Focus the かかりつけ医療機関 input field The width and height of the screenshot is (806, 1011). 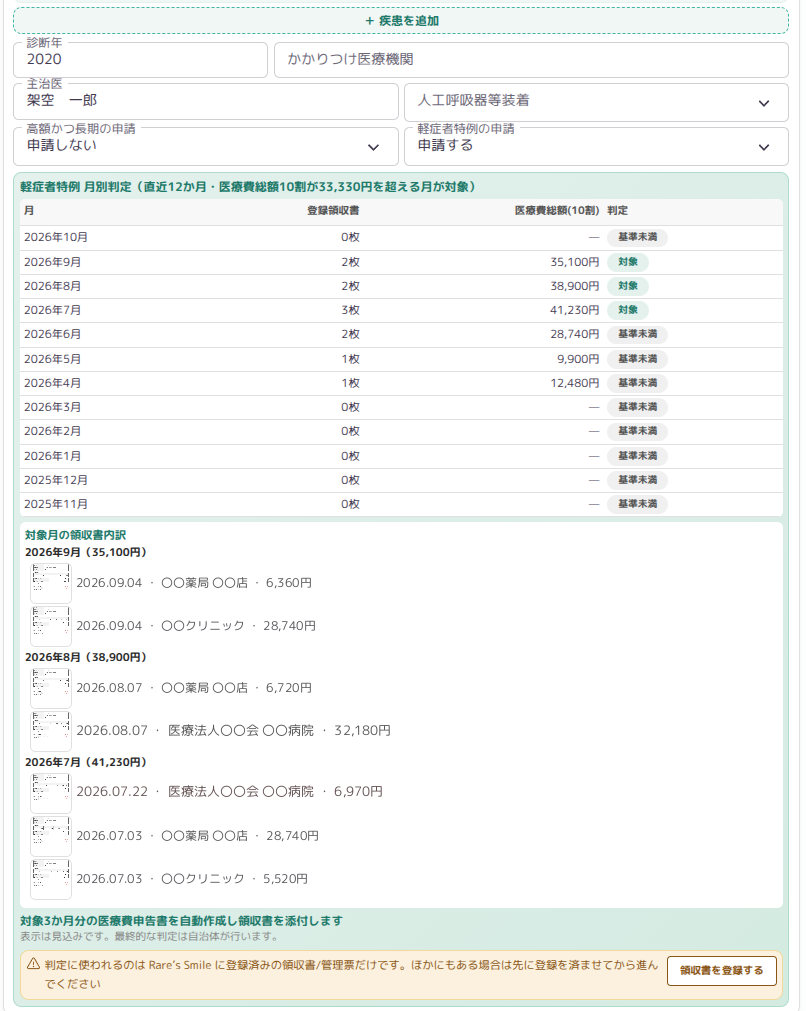pyautogui.click(x=531, y=60)
